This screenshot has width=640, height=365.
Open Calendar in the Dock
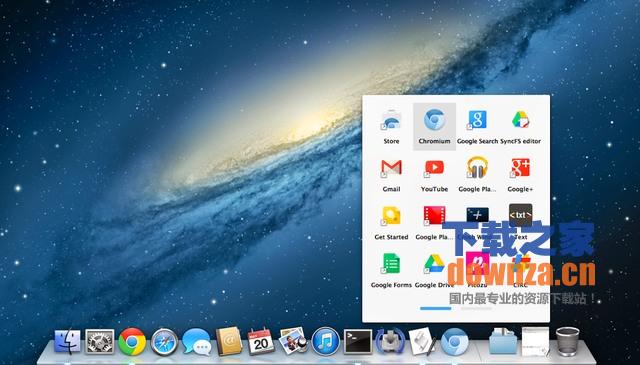click(x=261, y=341)
